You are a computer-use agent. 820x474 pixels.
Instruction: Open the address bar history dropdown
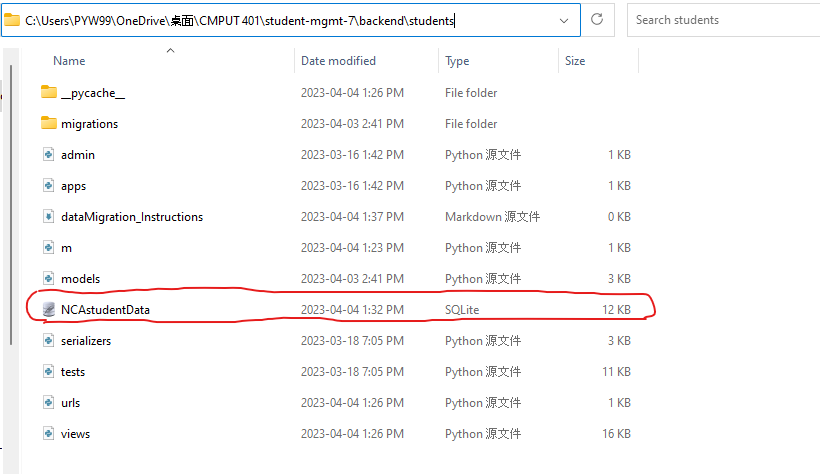565,19
